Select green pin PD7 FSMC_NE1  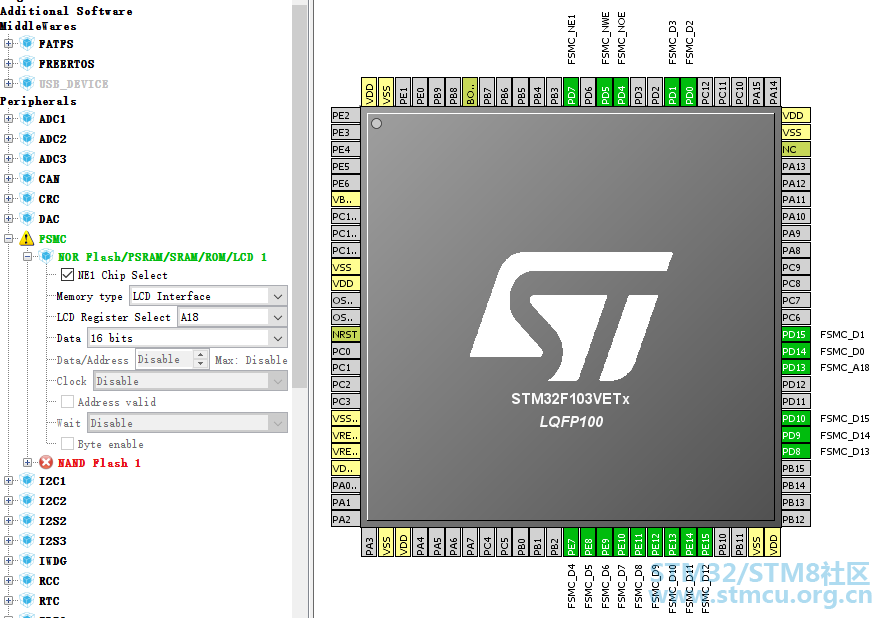pos(571,92)
